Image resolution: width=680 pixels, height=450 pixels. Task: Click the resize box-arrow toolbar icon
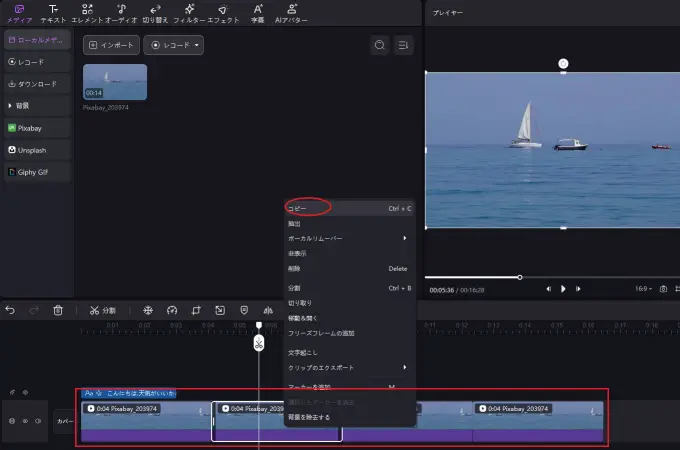[x=220, y=310]
